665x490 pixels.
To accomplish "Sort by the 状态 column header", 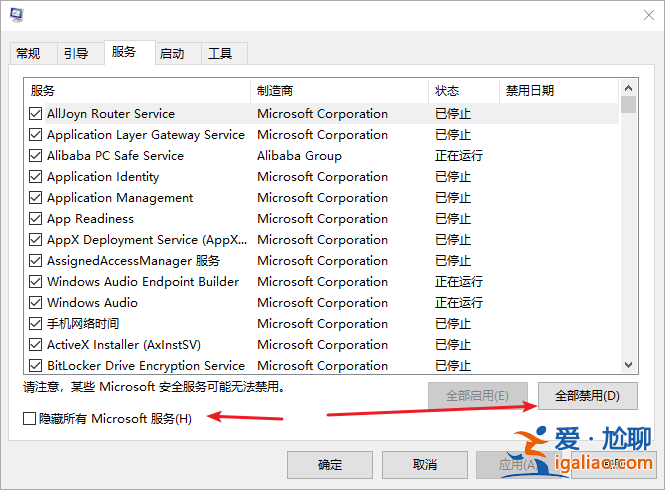I will (464, 91).
